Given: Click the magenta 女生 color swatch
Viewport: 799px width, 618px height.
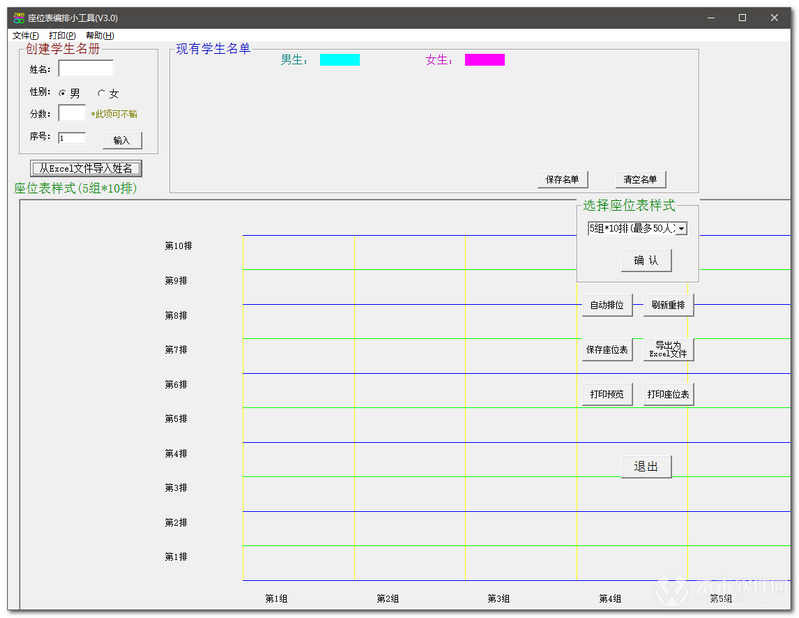Looking at the screenshot, I should tap(485, 60).
